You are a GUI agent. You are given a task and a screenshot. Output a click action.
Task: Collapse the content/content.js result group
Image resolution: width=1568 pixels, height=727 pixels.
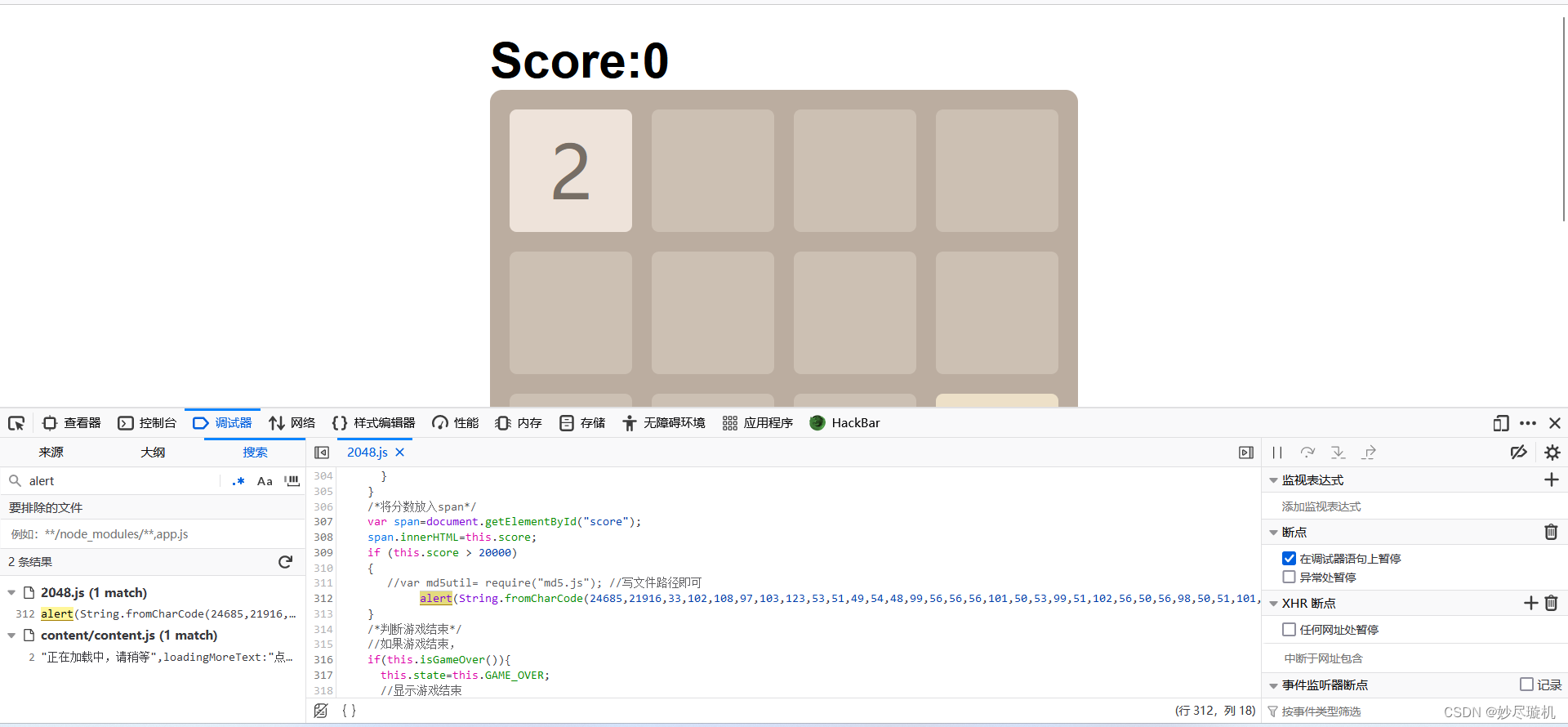11,636
